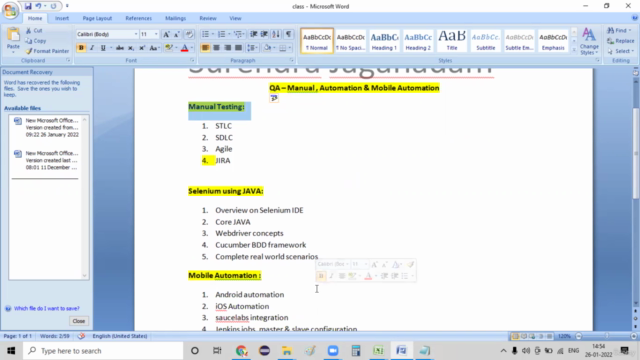640x360 pixels.
Task: Apply the No Spacing style
Action: (x=350, y=41)
